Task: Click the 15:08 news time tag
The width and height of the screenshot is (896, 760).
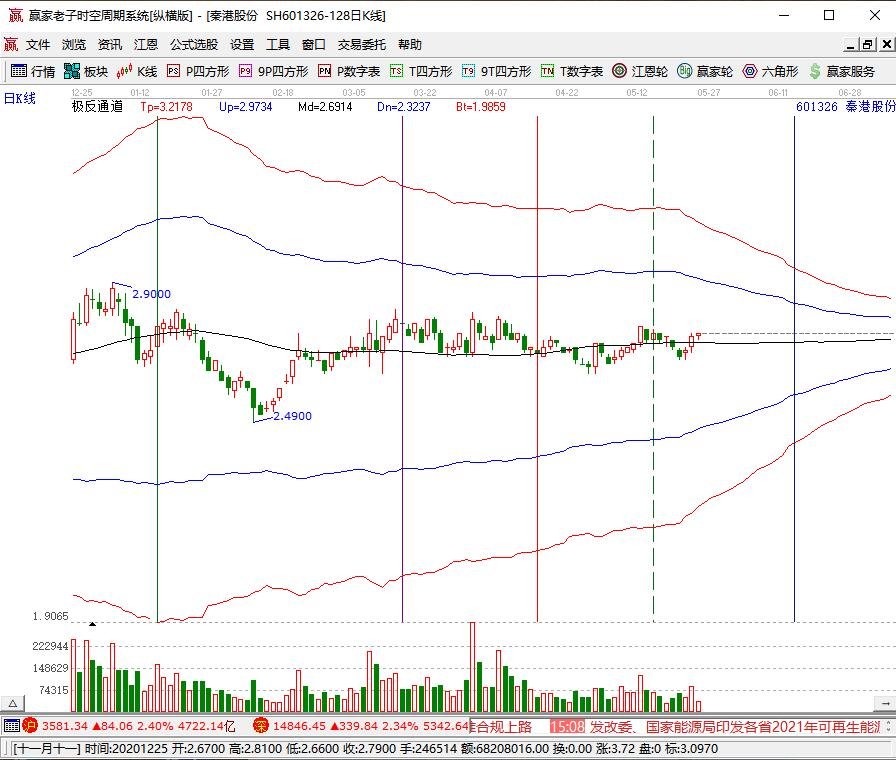Action: pyautogui.click(x=567, y=727)
